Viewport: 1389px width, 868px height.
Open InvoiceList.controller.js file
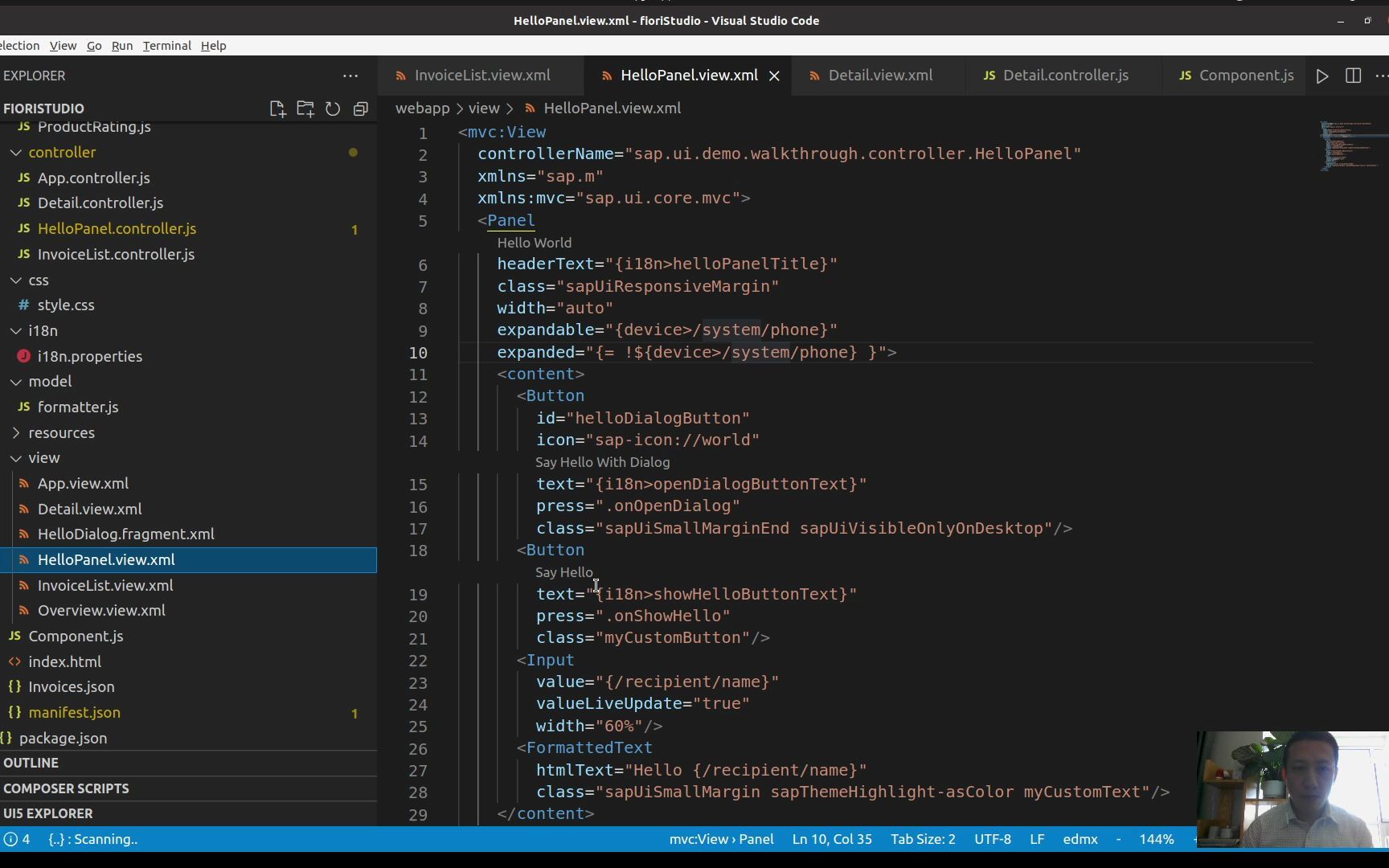point(116,255)
